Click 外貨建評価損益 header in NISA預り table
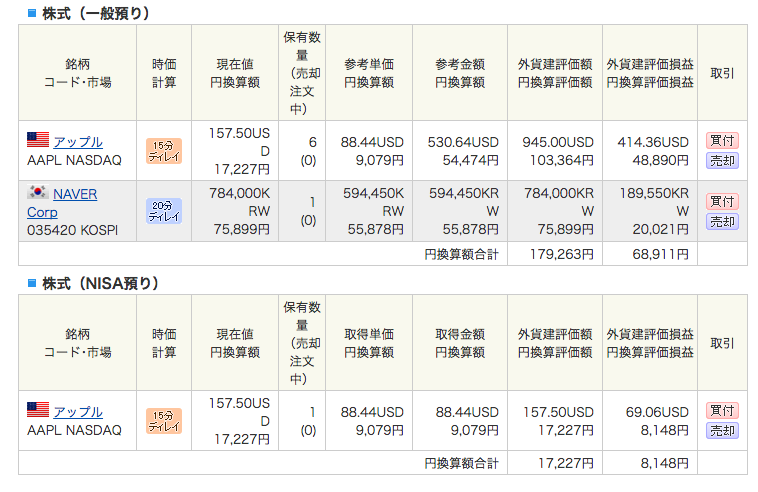Screen dimensions: 758x492 click(650, 343)
